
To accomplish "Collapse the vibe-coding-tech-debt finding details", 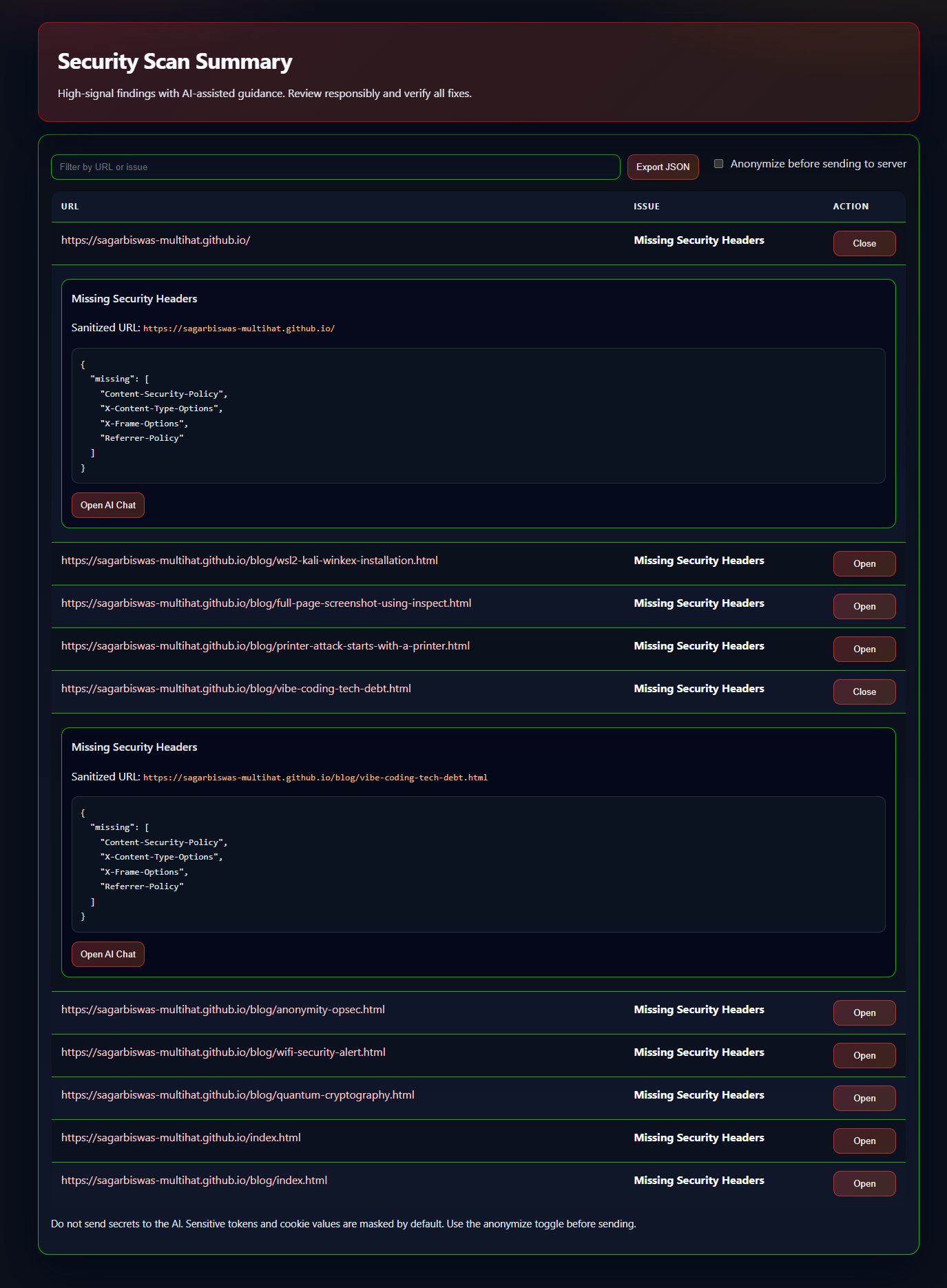I will [864, 692].
